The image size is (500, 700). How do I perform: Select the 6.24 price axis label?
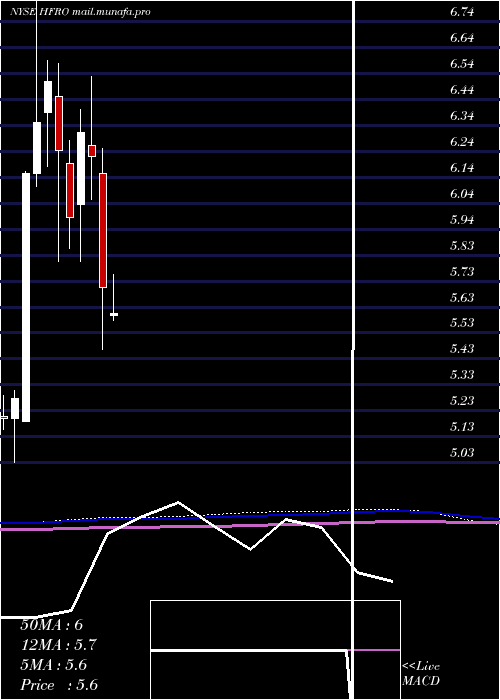tap(462, 142)
